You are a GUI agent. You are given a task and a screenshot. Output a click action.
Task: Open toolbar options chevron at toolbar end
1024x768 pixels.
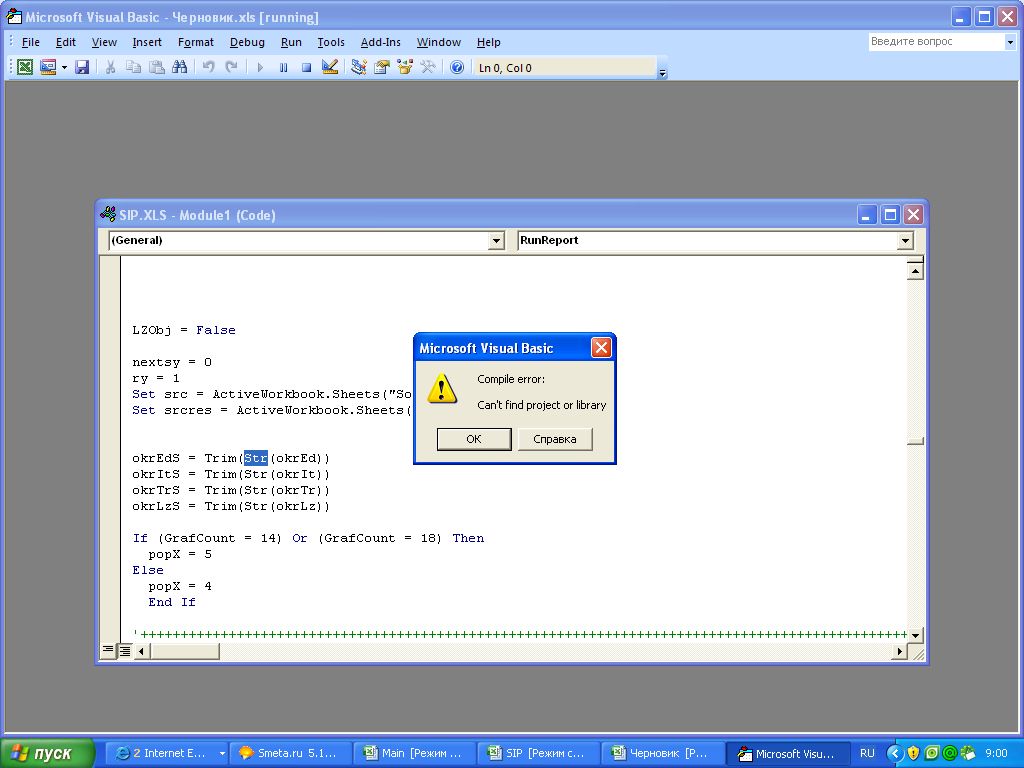(662, 73)
